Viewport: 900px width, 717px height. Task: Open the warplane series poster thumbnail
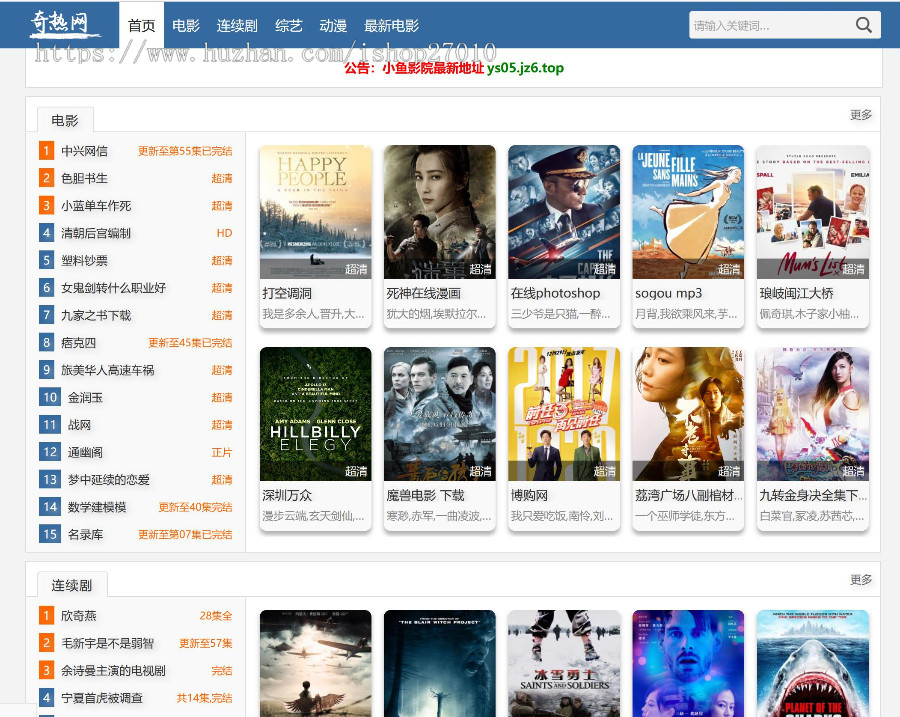tap(315, 663)
